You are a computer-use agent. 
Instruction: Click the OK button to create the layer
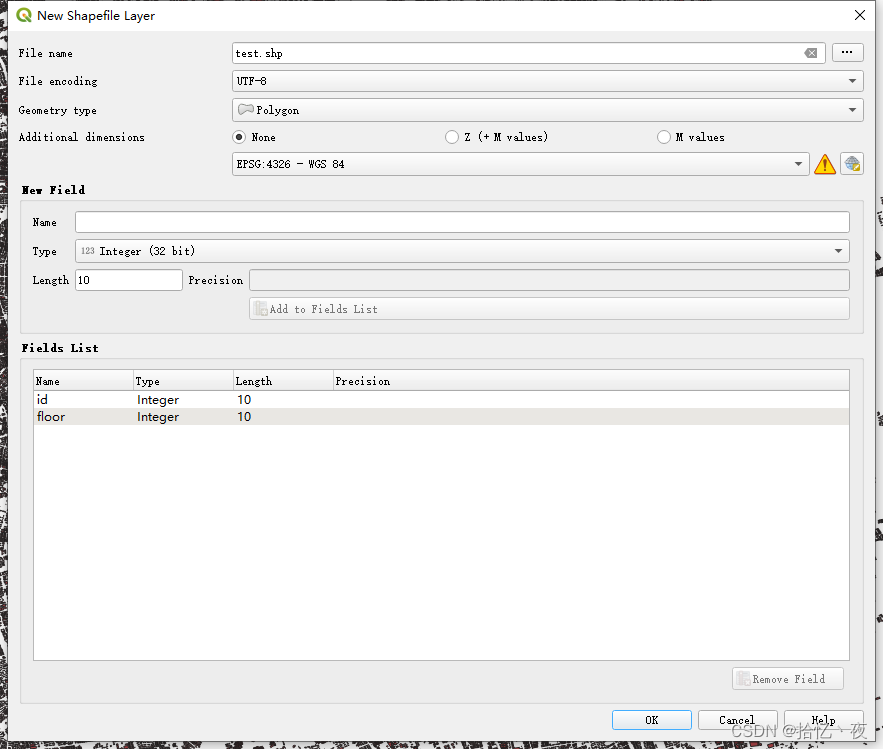(x=651, y=719)
